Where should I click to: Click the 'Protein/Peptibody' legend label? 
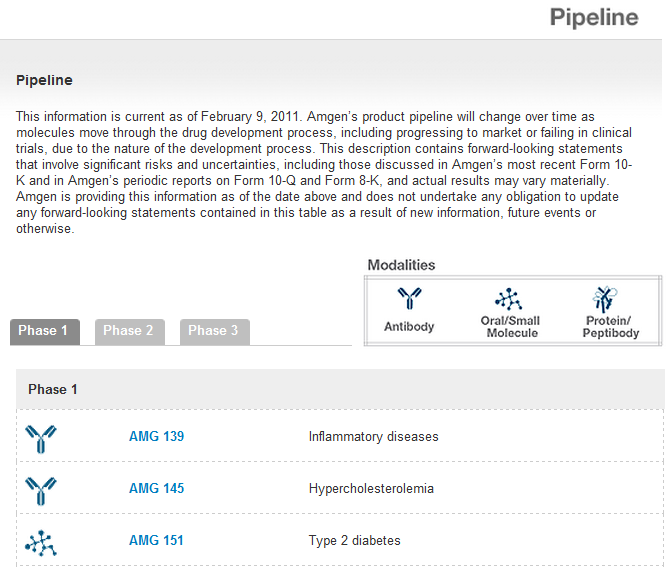tap(611, 327)
